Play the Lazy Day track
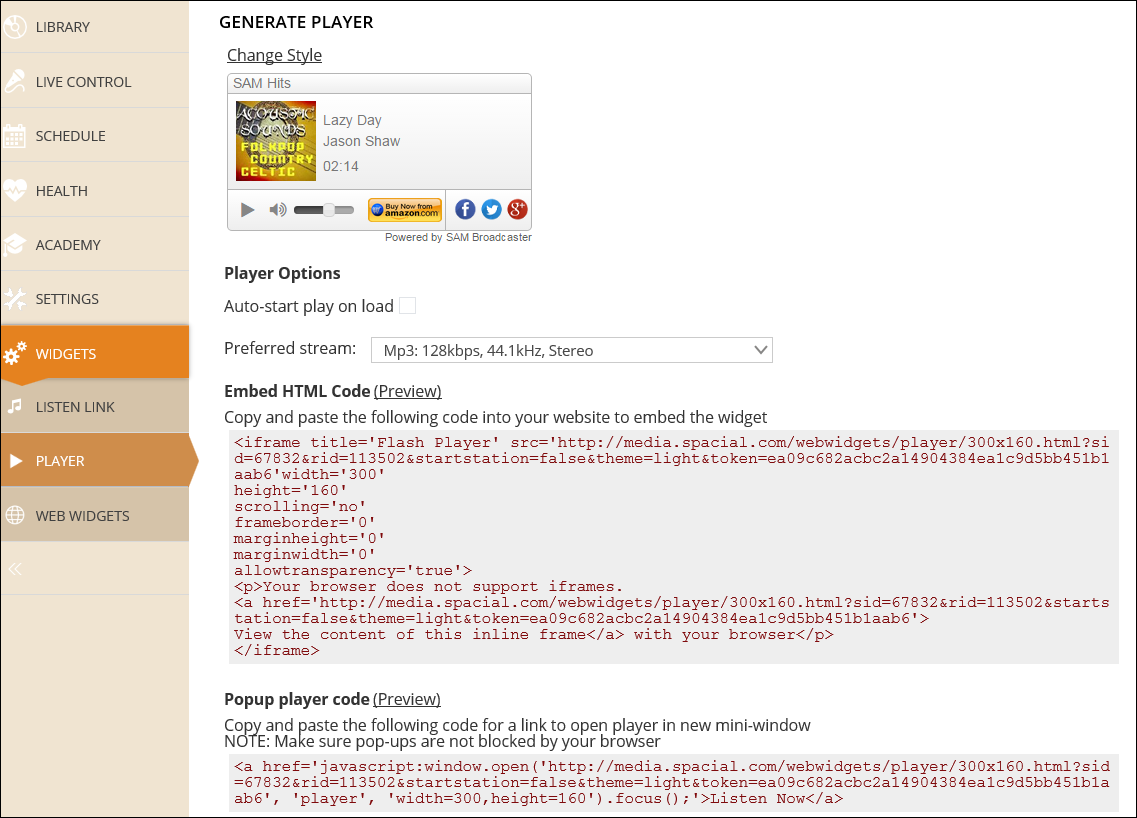The height and width of the screenshot is (818, 1137). [x=247, y=210]
